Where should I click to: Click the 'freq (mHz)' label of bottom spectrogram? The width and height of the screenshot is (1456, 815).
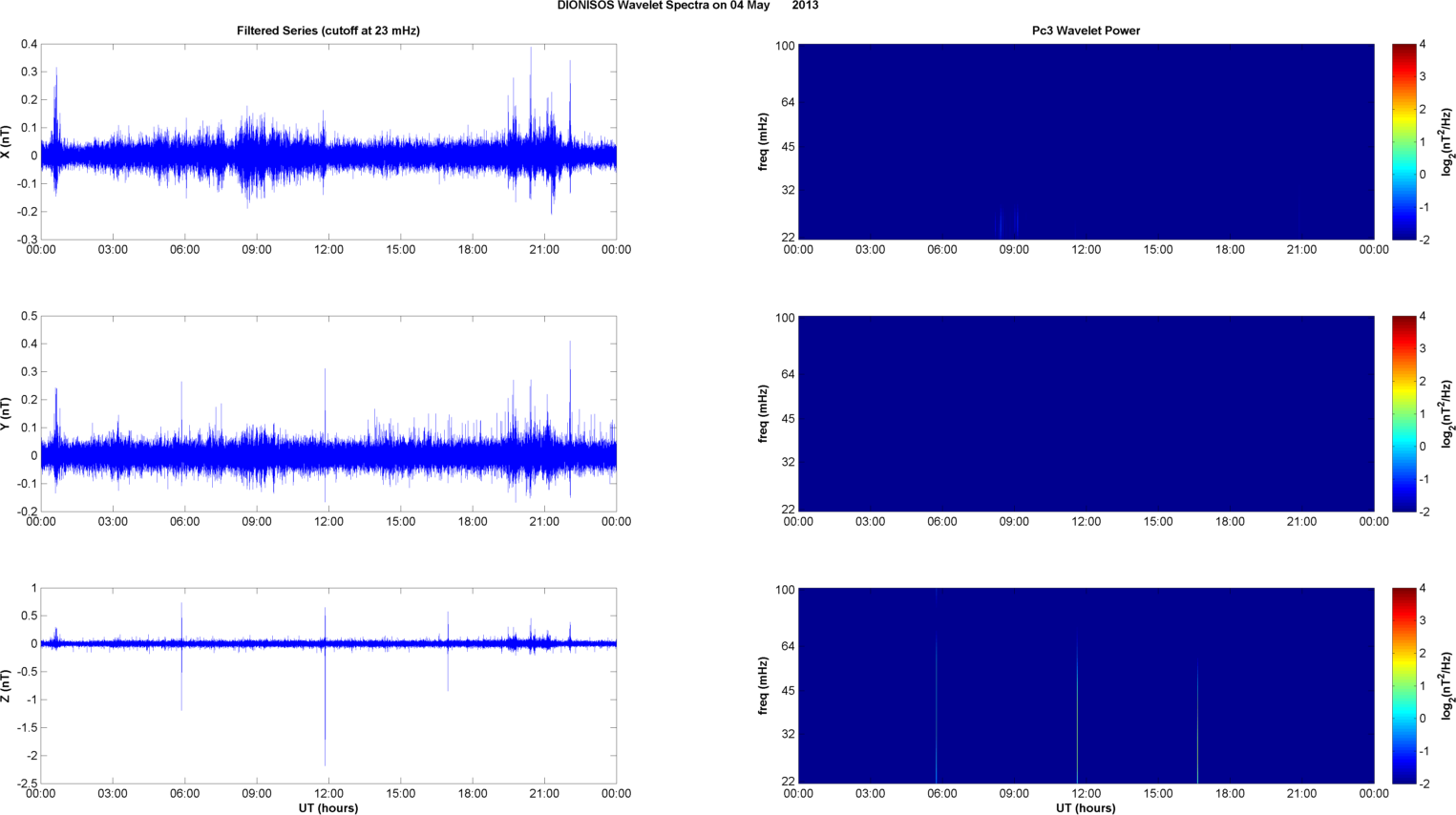(x=764, y=685)
